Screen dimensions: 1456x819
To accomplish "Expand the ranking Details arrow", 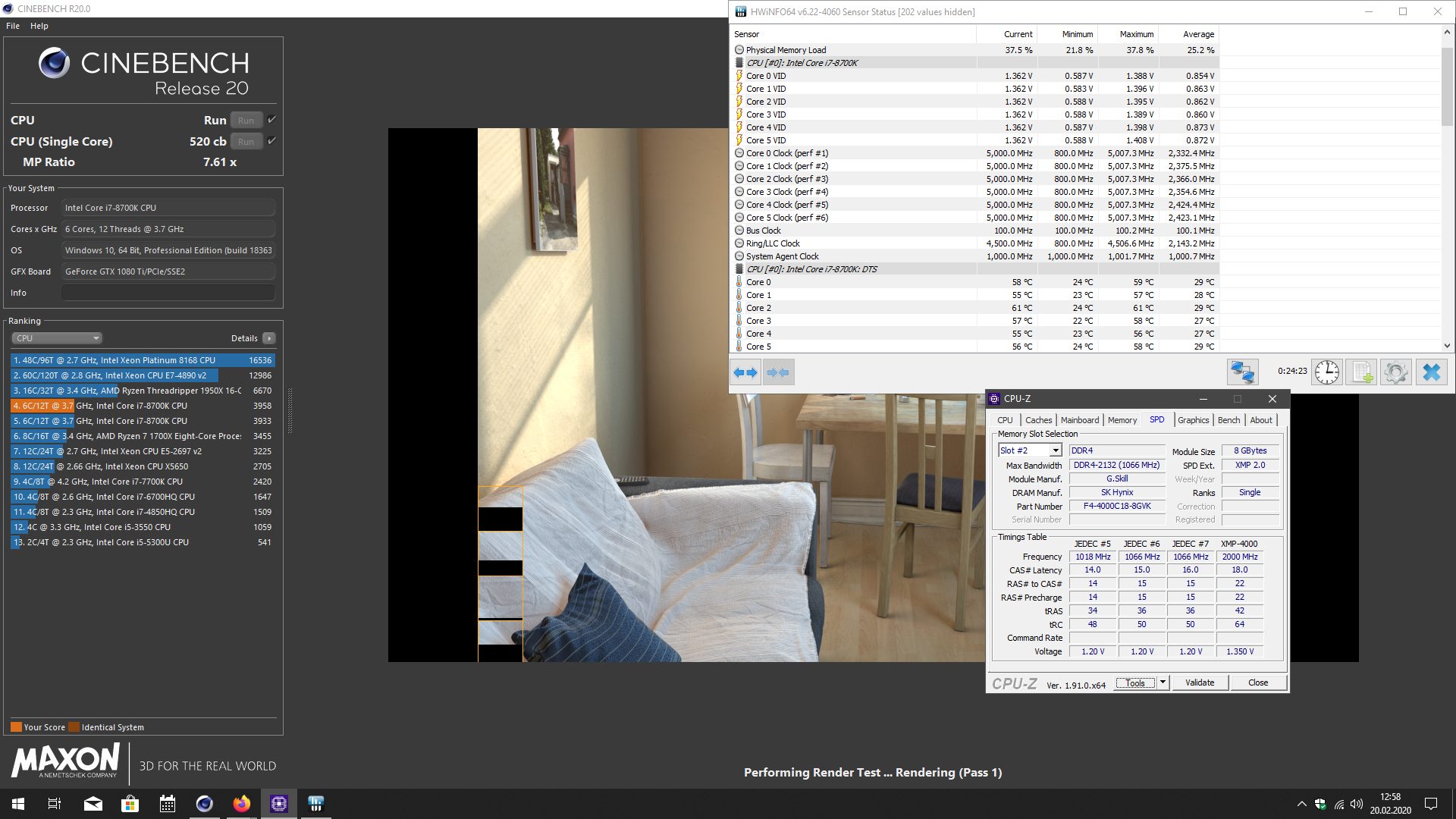I will coord(269,338).
